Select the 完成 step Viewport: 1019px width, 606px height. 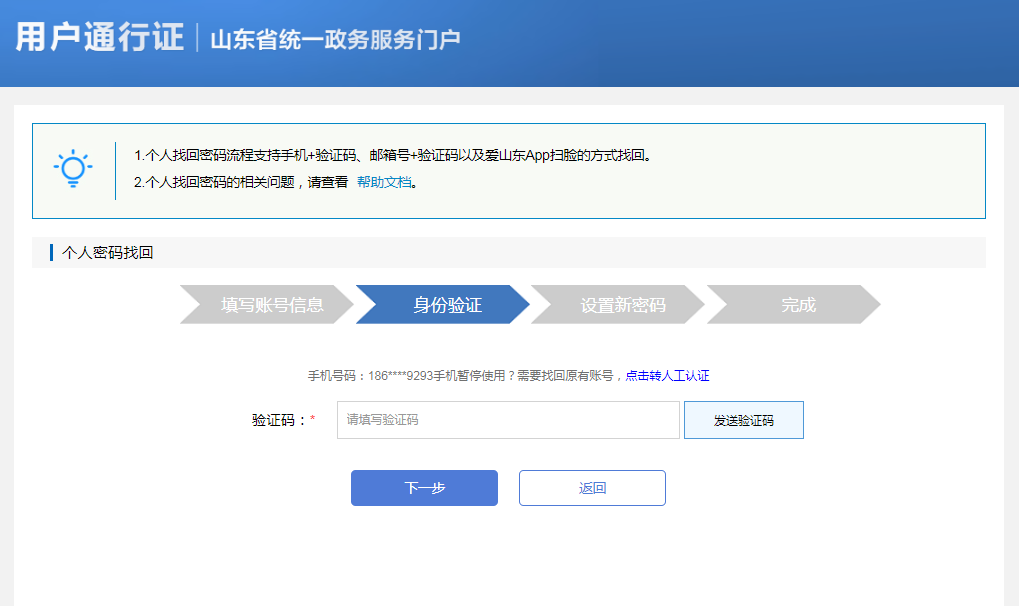(797, 305)
